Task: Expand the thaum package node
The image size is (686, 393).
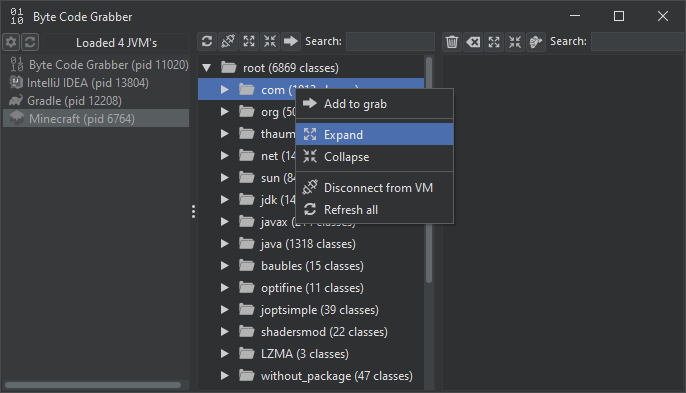Action: point(225,133)
